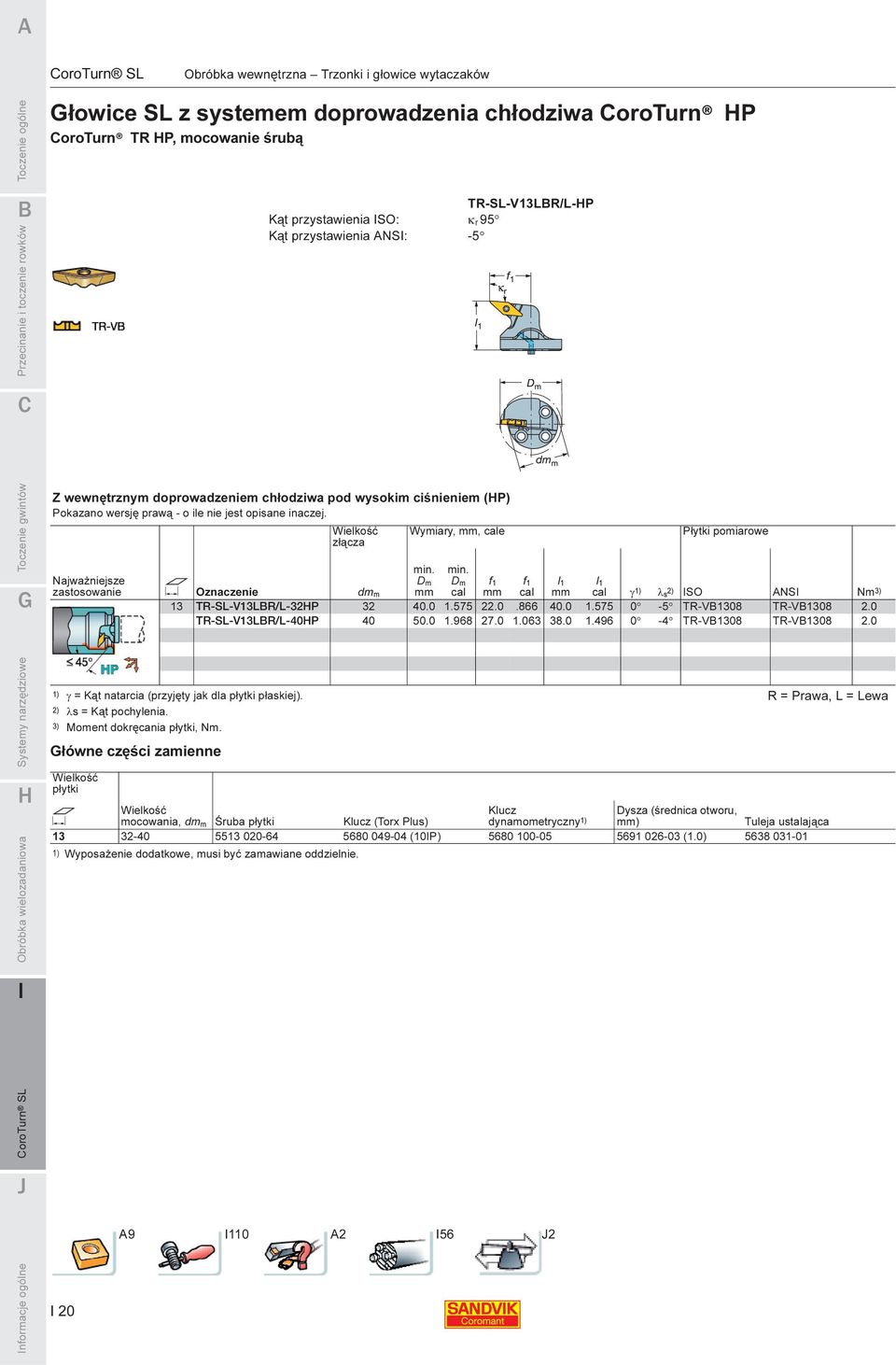Click the TR-VB insert image
This screenshot has height=1365, width=896.
tap(83, 277)
